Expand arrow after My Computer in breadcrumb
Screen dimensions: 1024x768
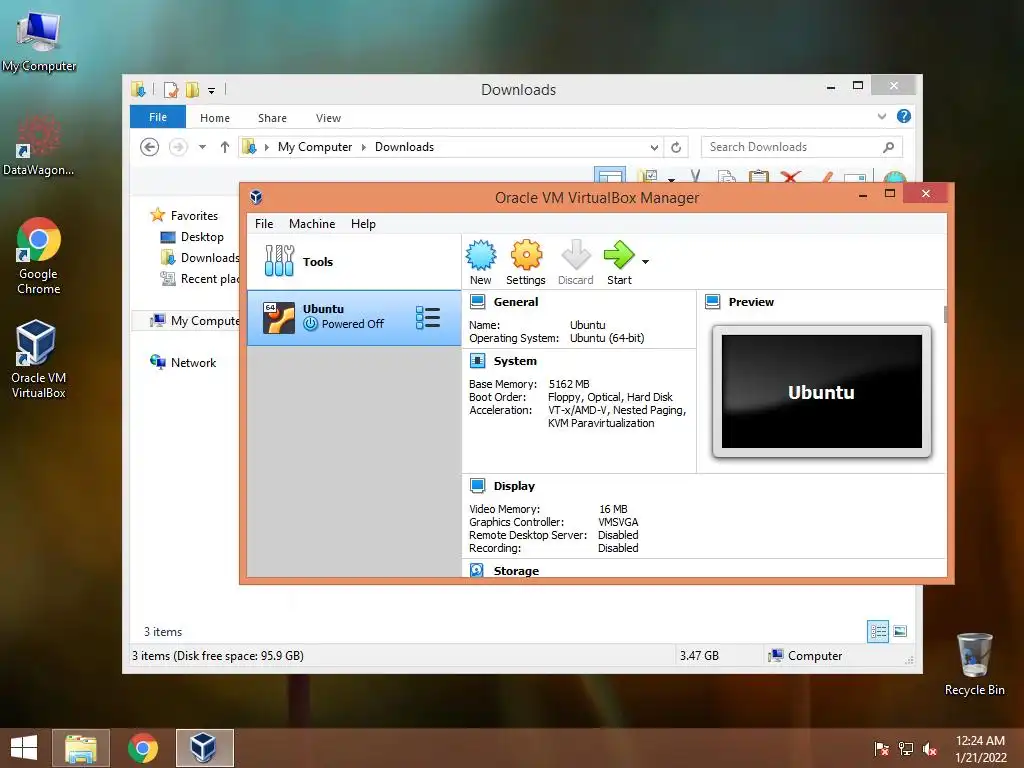(364, 147)
